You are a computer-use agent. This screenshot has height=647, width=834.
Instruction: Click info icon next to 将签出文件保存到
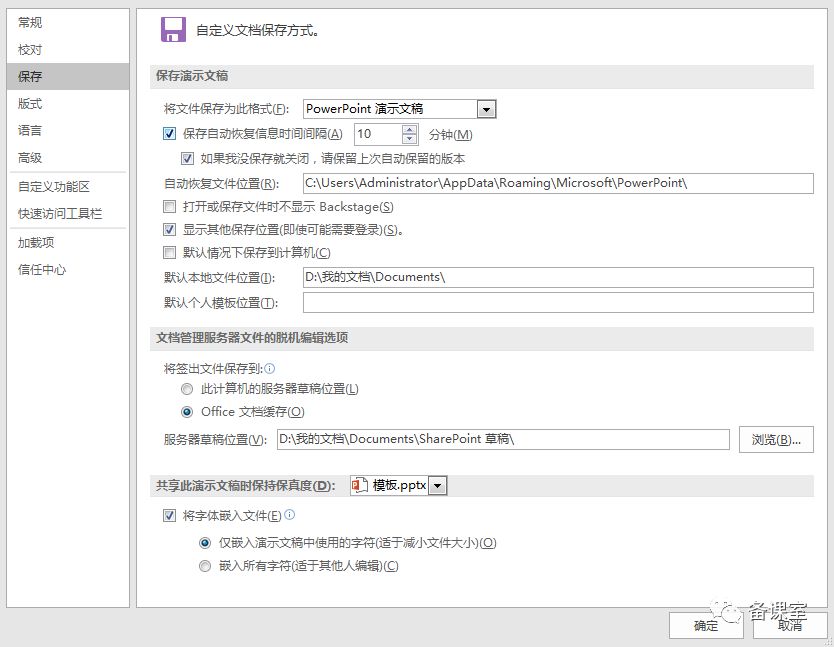[x=270, y=368]
